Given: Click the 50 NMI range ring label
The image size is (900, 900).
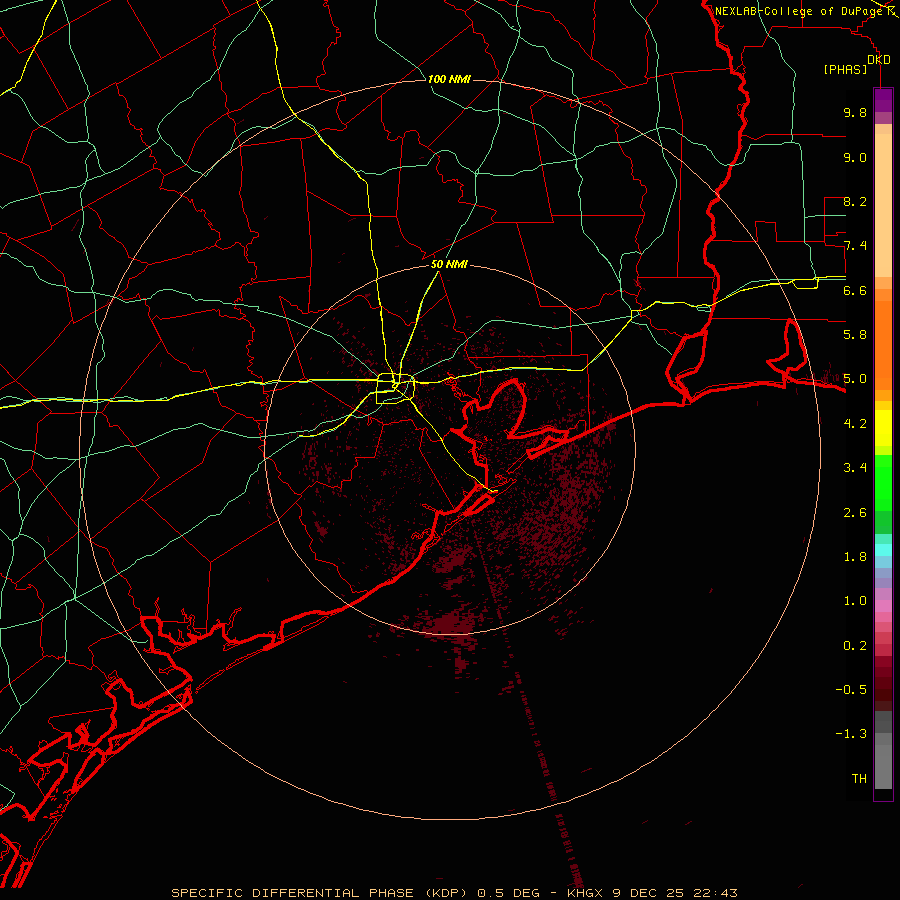Looking at the screenshot, I should 449,264.
